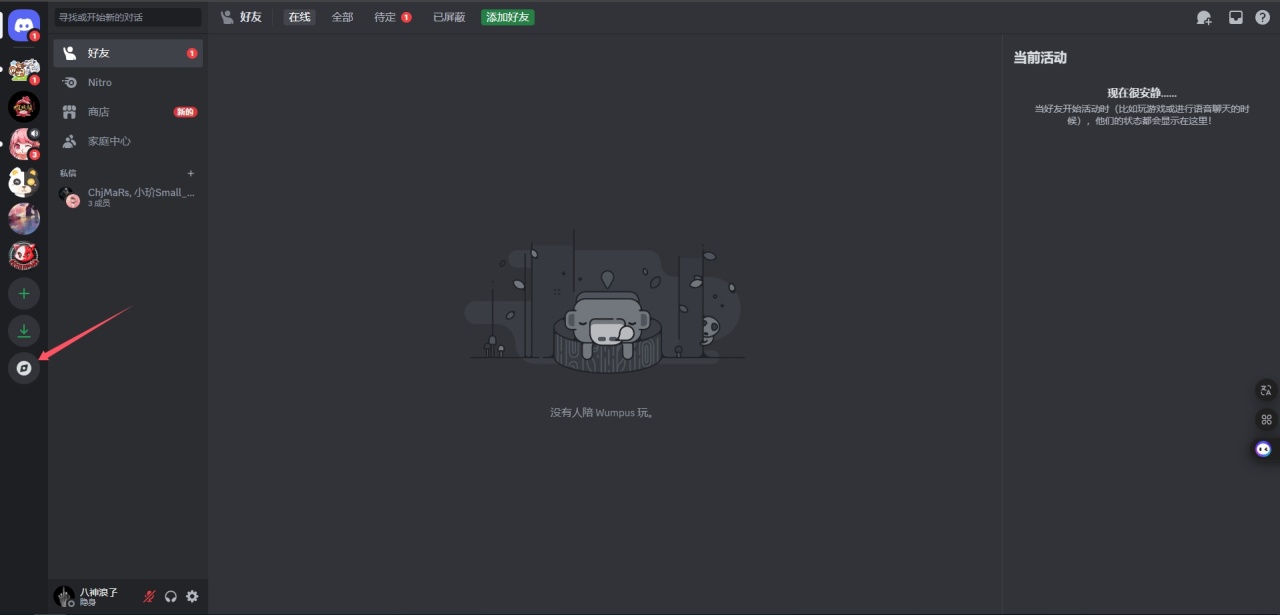Switch to the 在线 tab

[299, 17]
